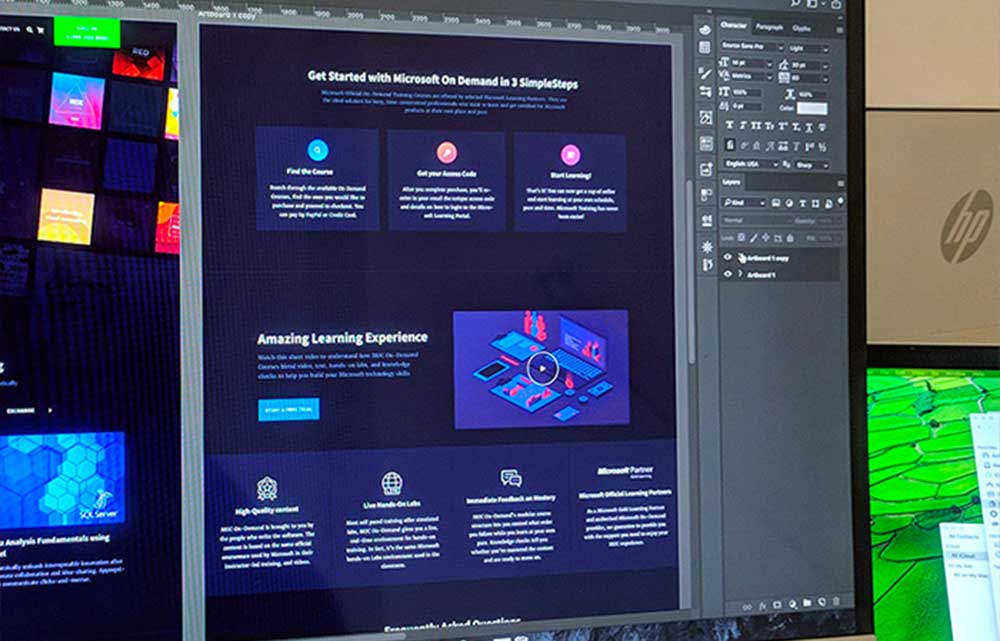Screen dimensions: 1000x641
Task: Open the grid-shaped Swatches panel icon
Action: click(705, 47)
